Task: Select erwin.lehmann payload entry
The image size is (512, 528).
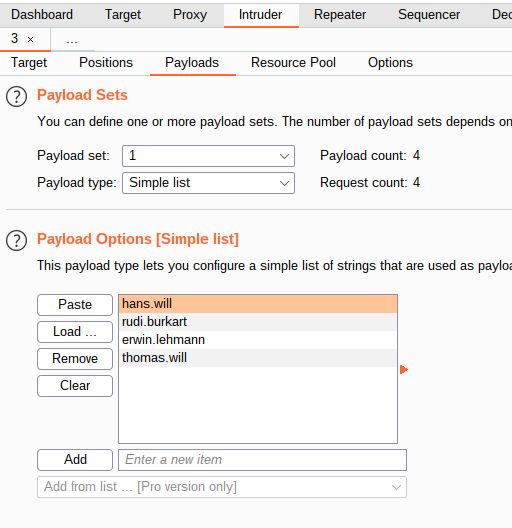Action: click(258, 340)
